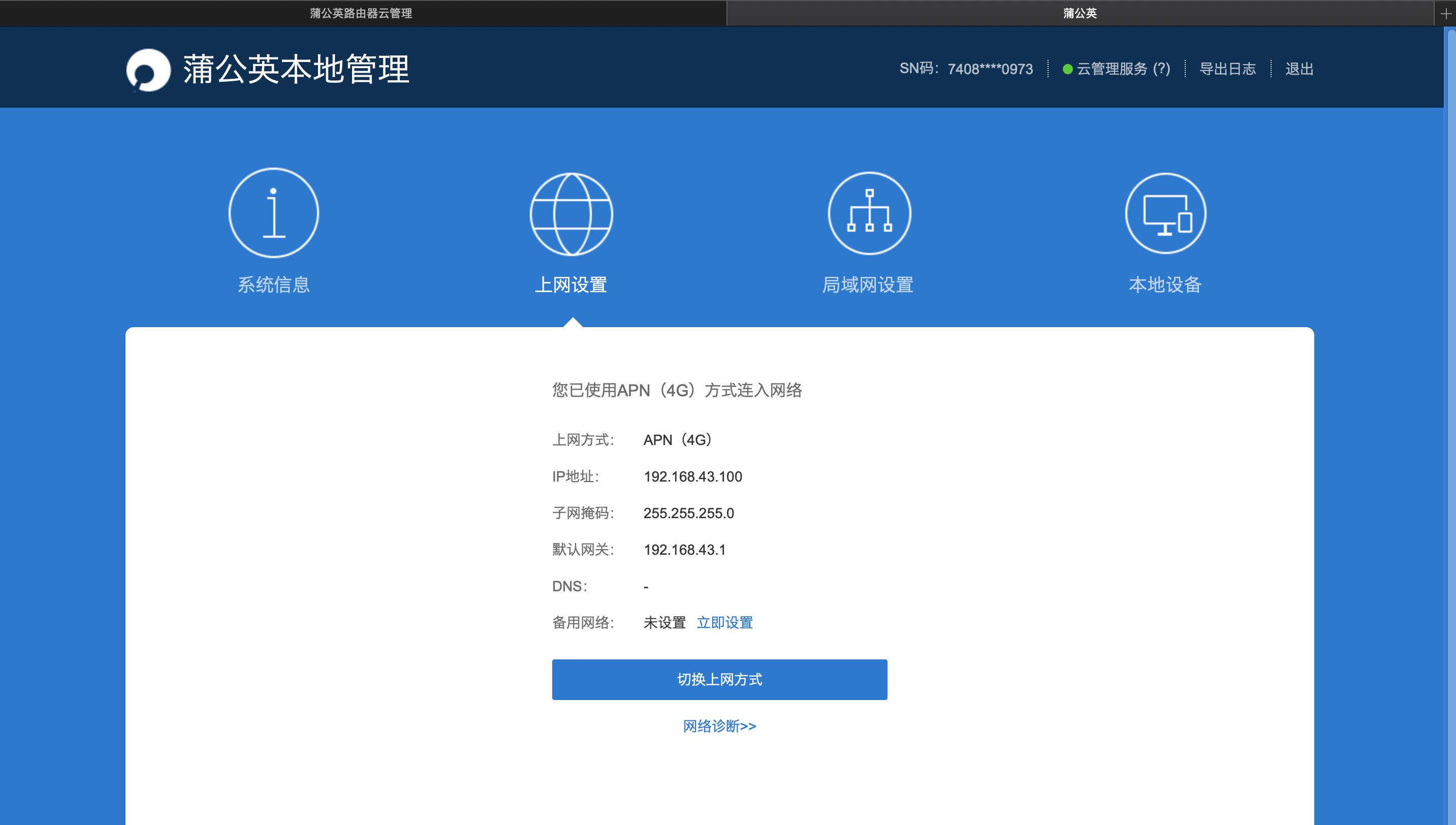The height and width of the screenshot is (825, 1456).
Task: Click the SN码 masked serial number
Action: pos(990,68)
